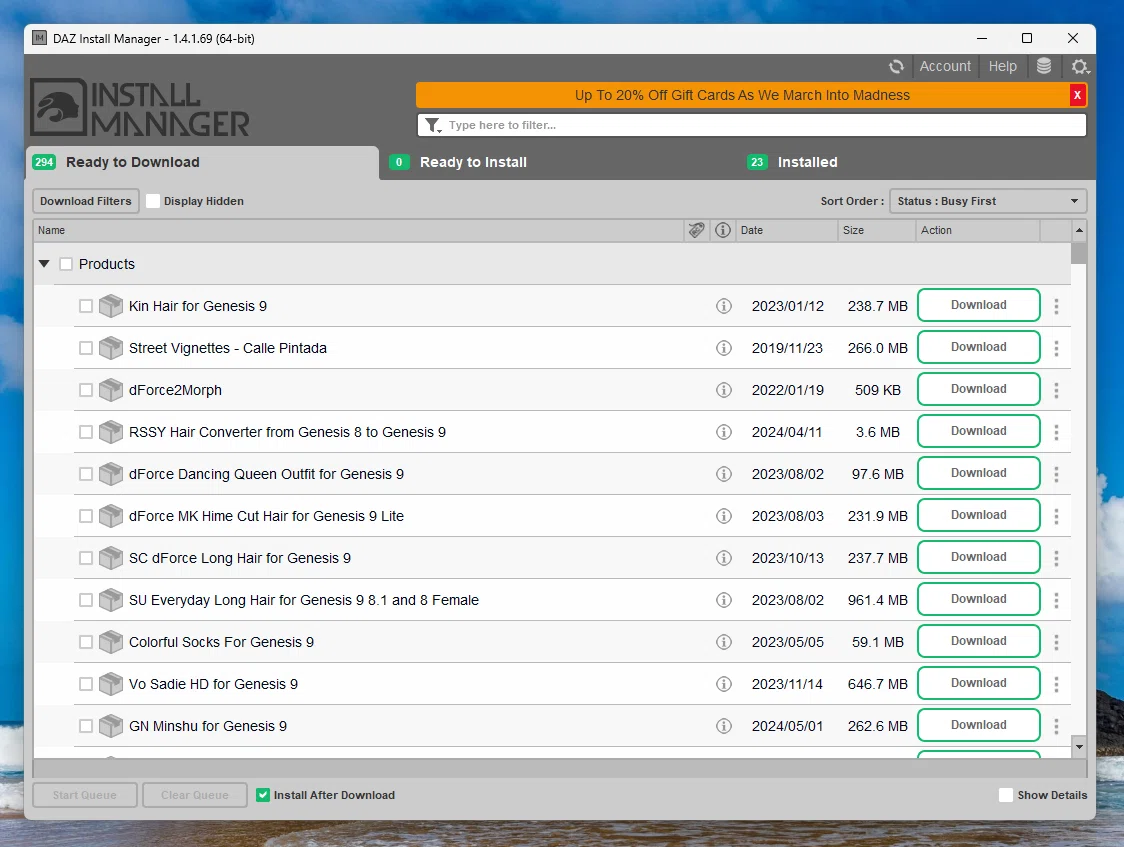Open the Account menu
This screenshot has width=1124, height=847.
click(945, 67)
